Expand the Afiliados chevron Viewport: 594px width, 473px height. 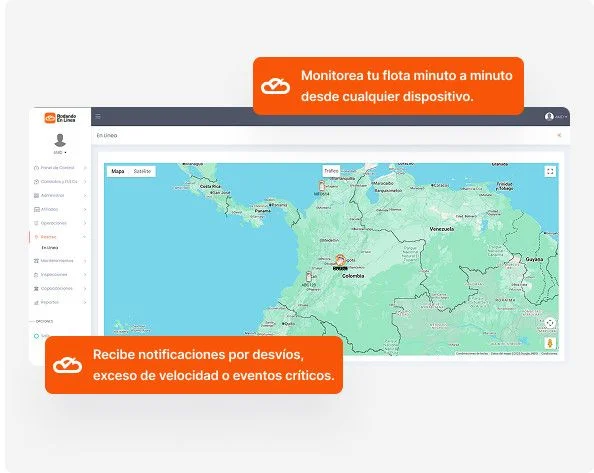click(x=85, y=209)
